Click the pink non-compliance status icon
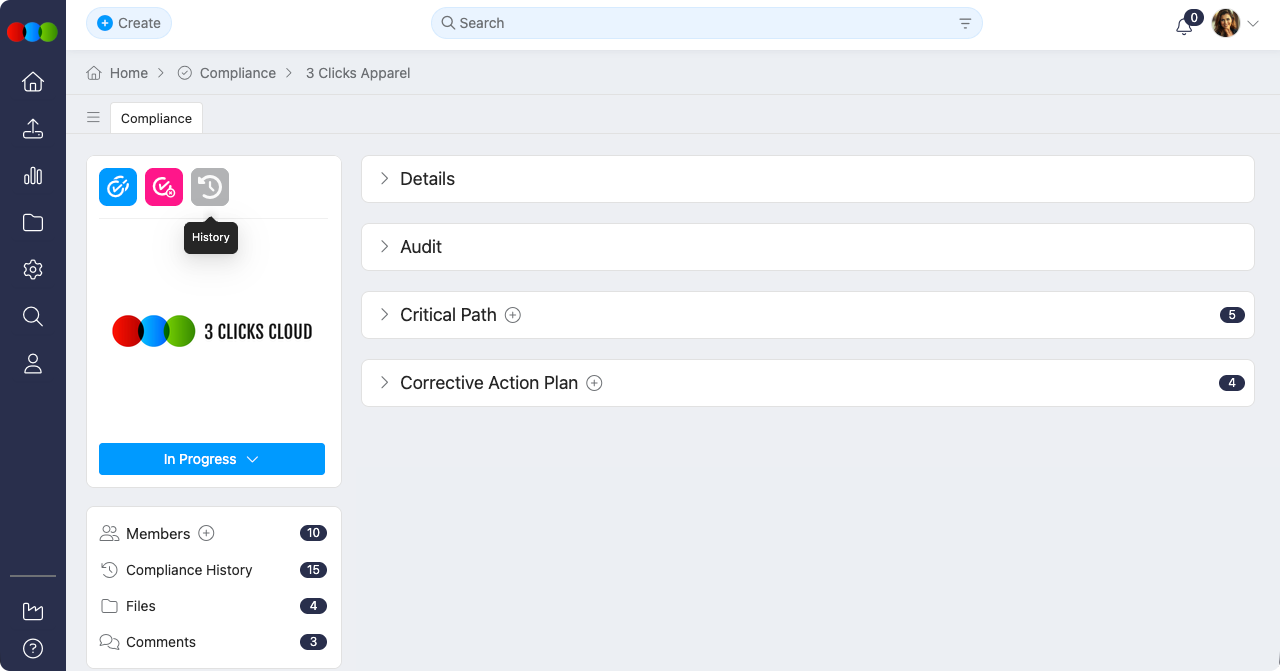 pos(163,186)
